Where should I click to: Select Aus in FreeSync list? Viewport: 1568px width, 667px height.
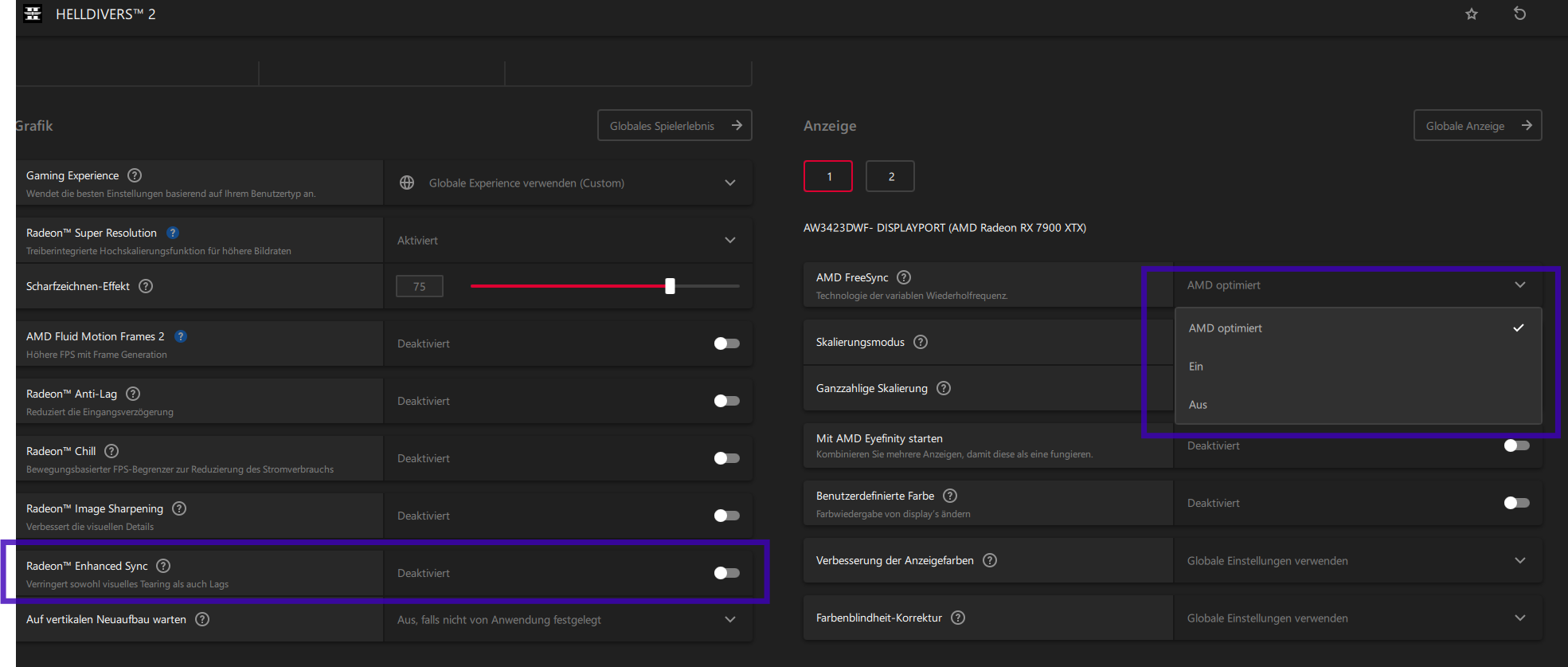(1358, 404)
